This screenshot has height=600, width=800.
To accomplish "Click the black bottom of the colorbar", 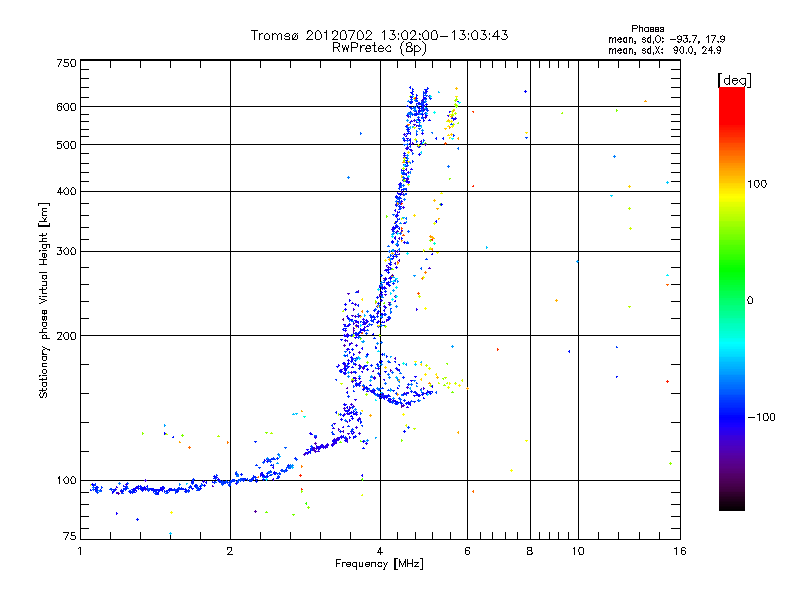I will pyautogui.click(x=732, y=503).
